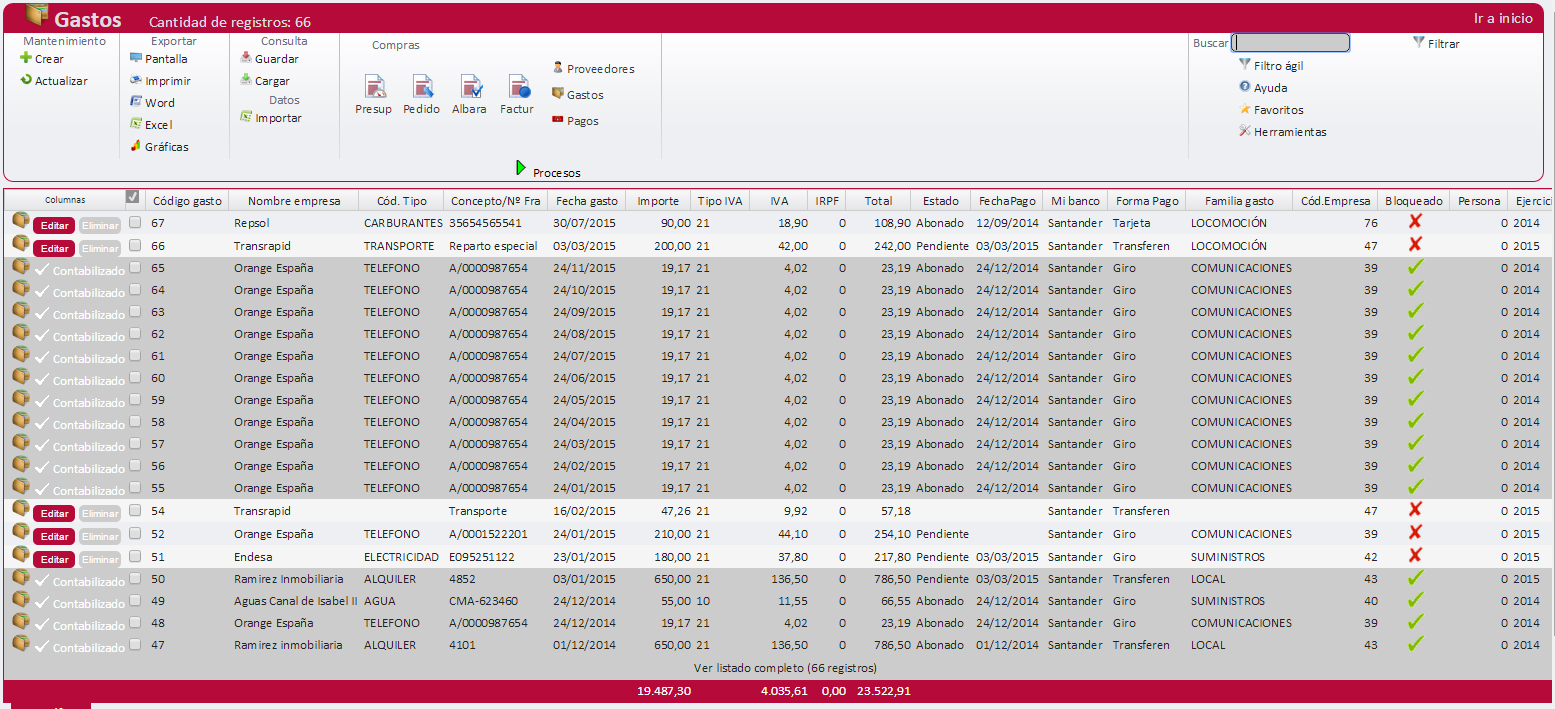Open the Filtro ágil quick filter
This screenshot has height=709, width=1555.
click(1277, 66)
